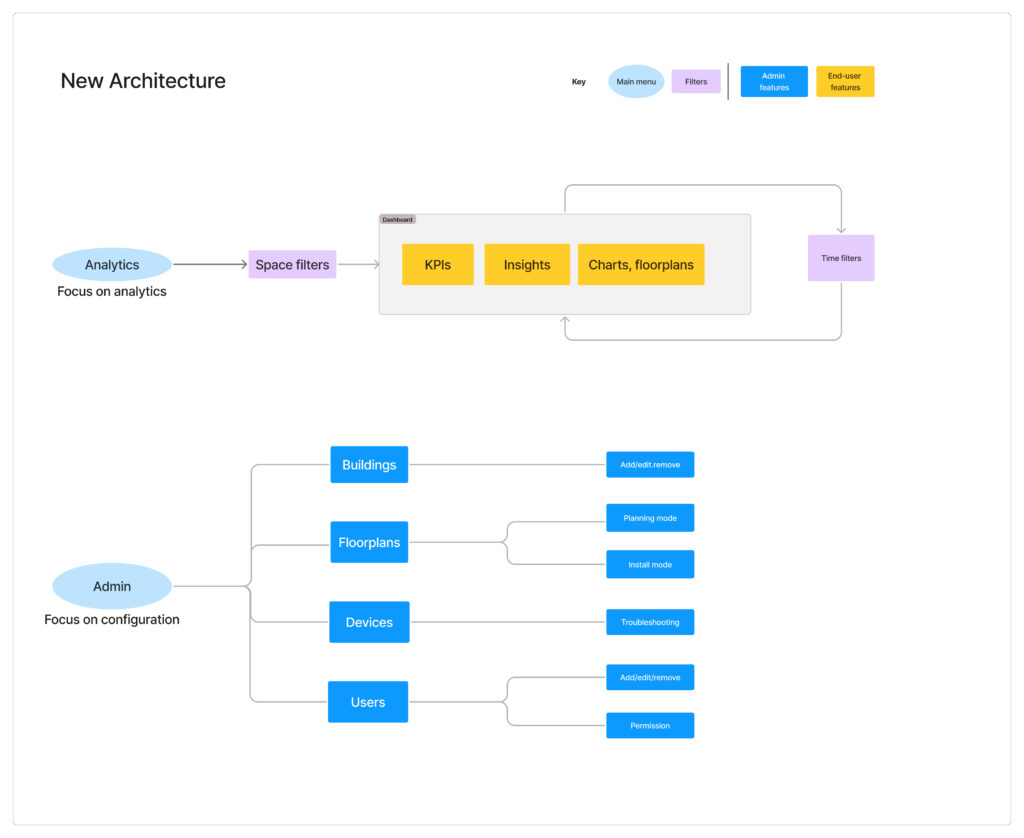
Task: Click the End-user features key swatch
Action: pyautogui.click(x=845, y=82)
